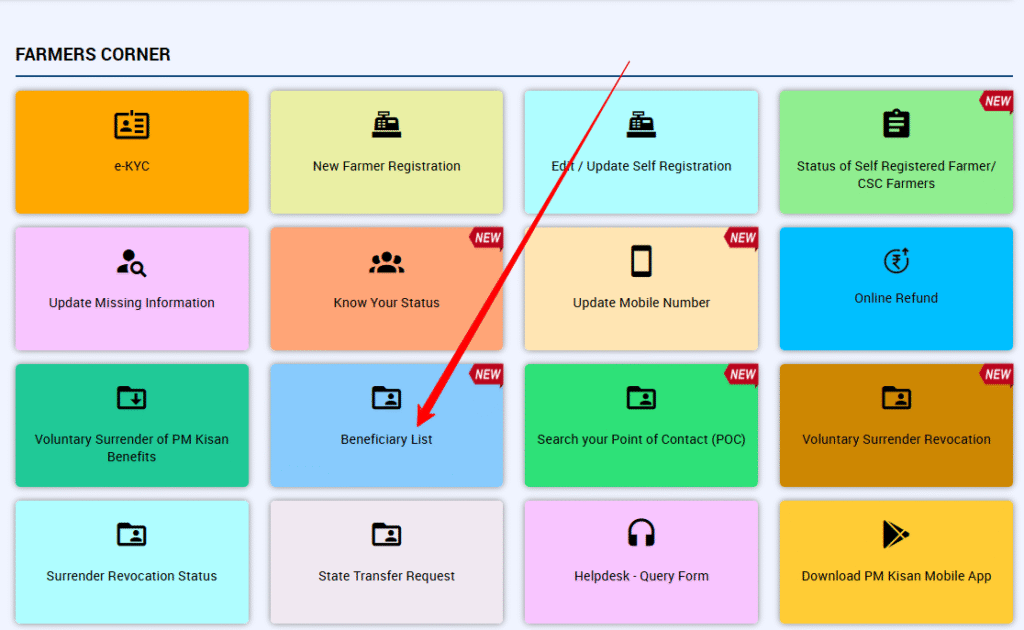Click the folder download icon for Voluntary Surrender
The image size is (1024, 630).
[131, 398]
